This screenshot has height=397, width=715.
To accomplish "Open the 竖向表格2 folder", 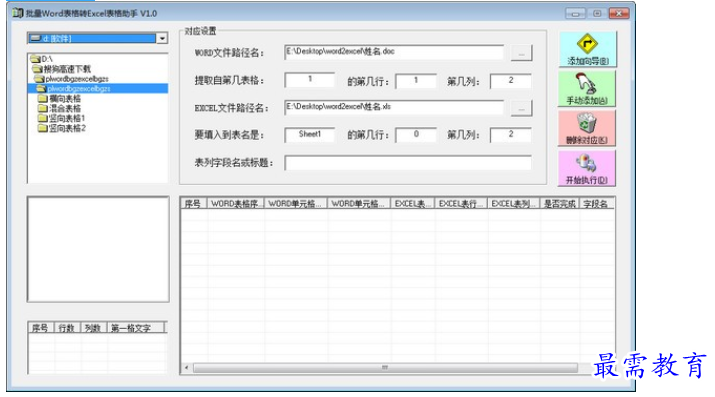I will coord(62,129).
